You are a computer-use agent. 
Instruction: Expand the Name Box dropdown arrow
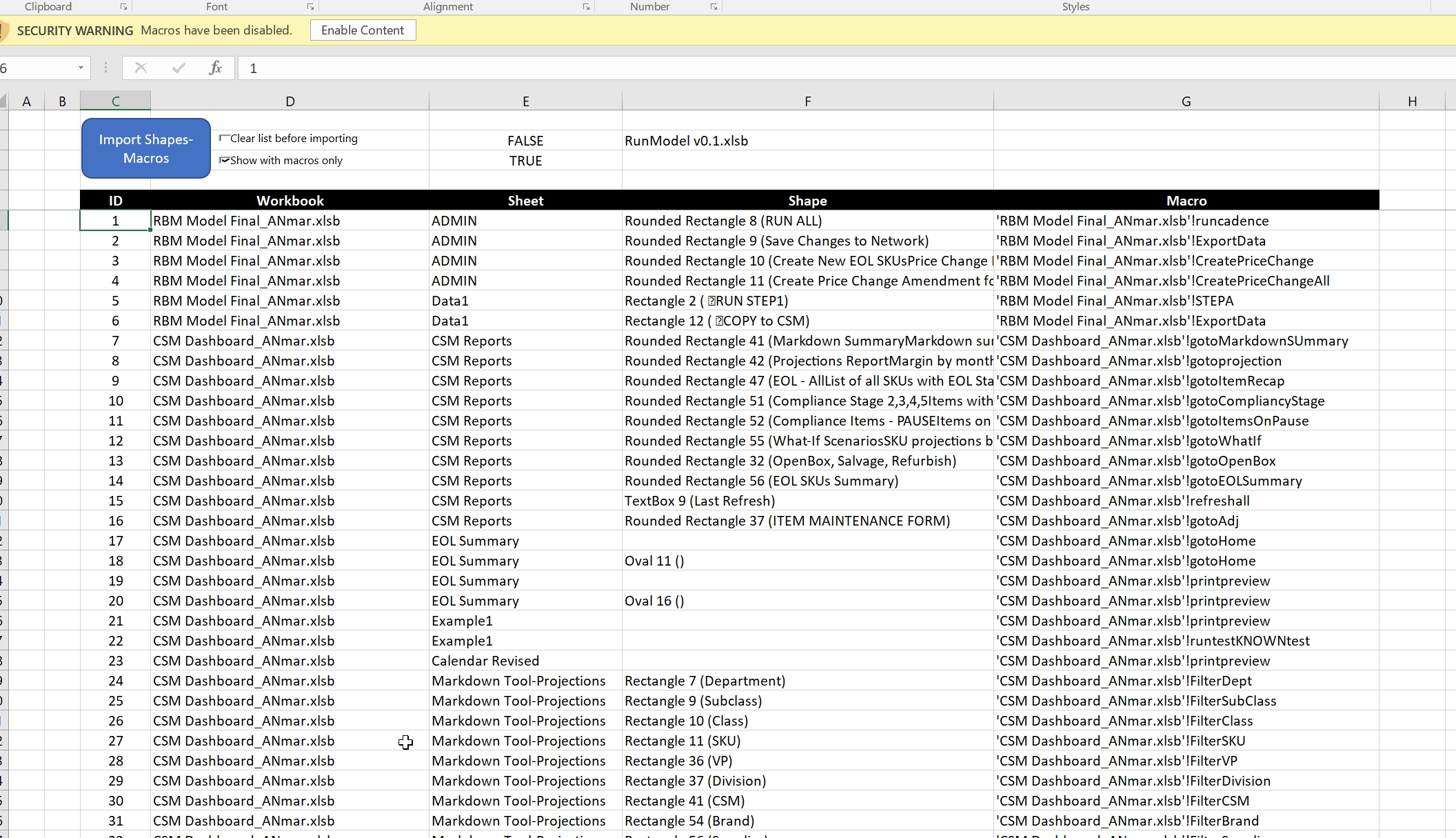pos(81,68)
